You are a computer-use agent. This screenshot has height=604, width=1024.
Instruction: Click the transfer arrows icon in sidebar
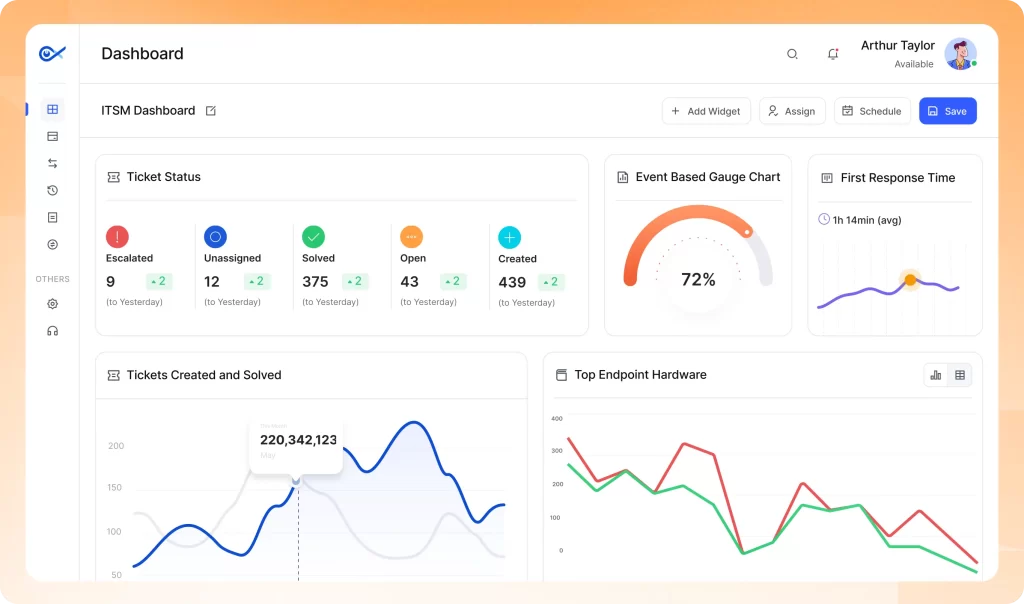tap(53, 163)
